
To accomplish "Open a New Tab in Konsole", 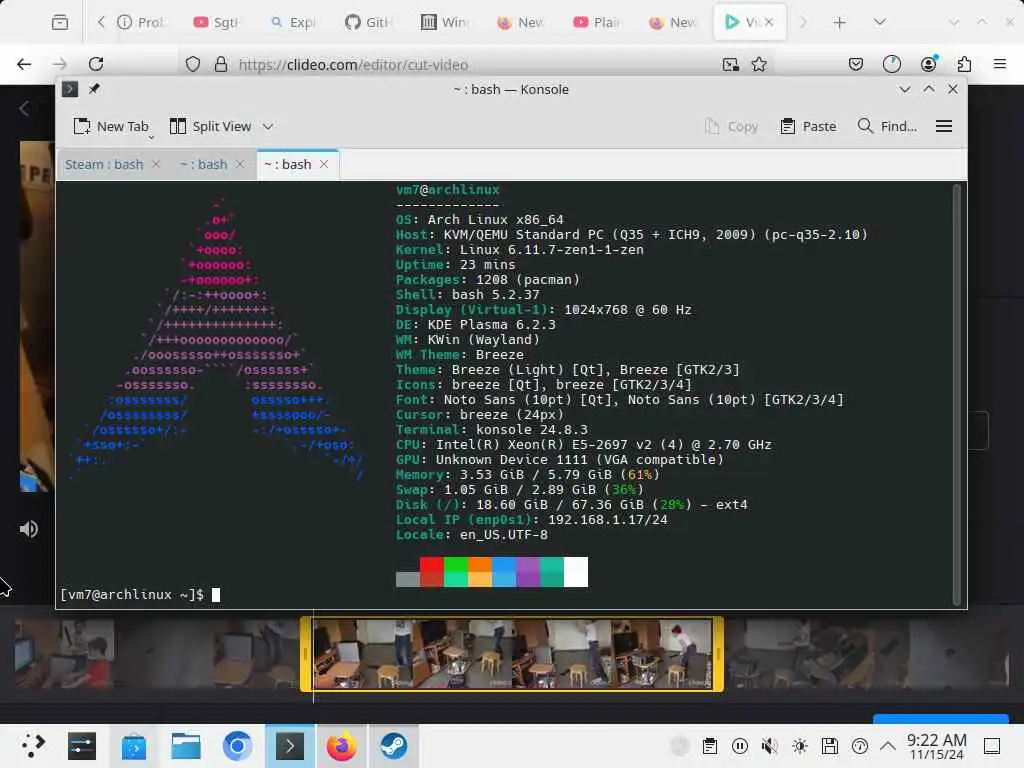I will pos(111,126).
